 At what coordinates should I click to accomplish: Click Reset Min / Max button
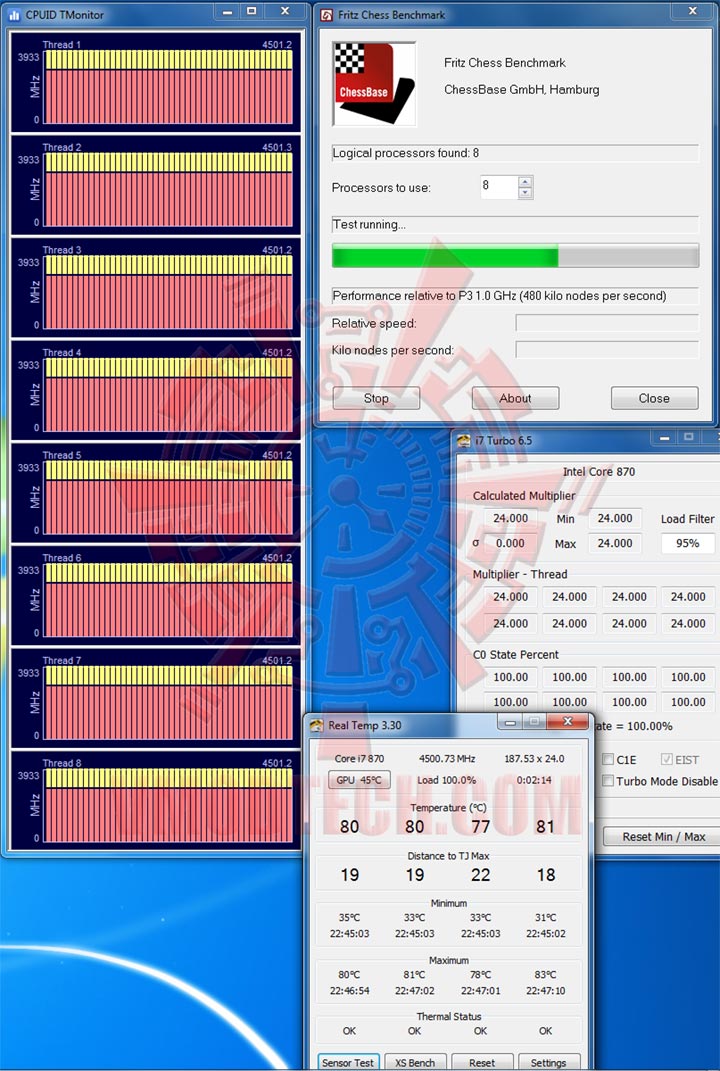click(x=661, y=837)
